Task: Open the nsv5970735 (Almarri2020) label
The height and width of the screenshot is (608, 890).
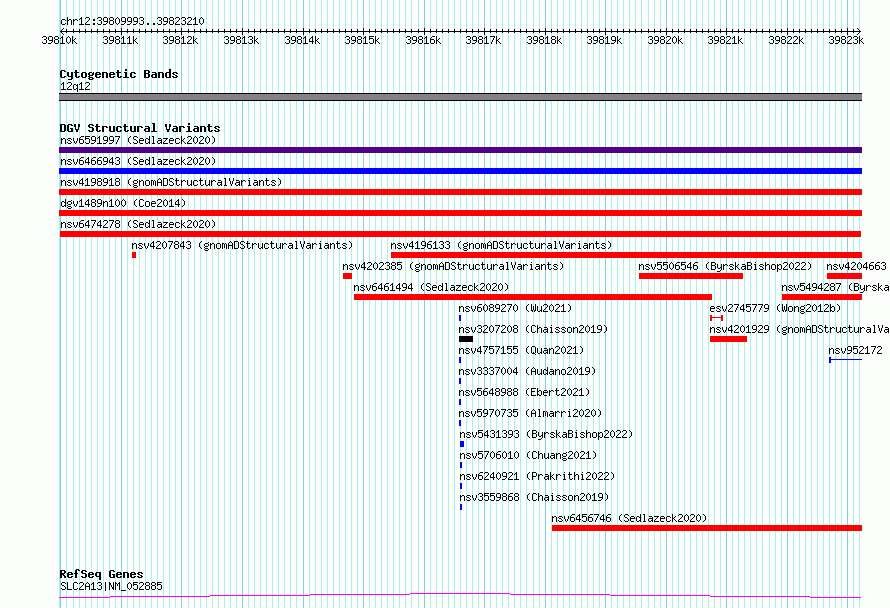Action: [531, 413]
